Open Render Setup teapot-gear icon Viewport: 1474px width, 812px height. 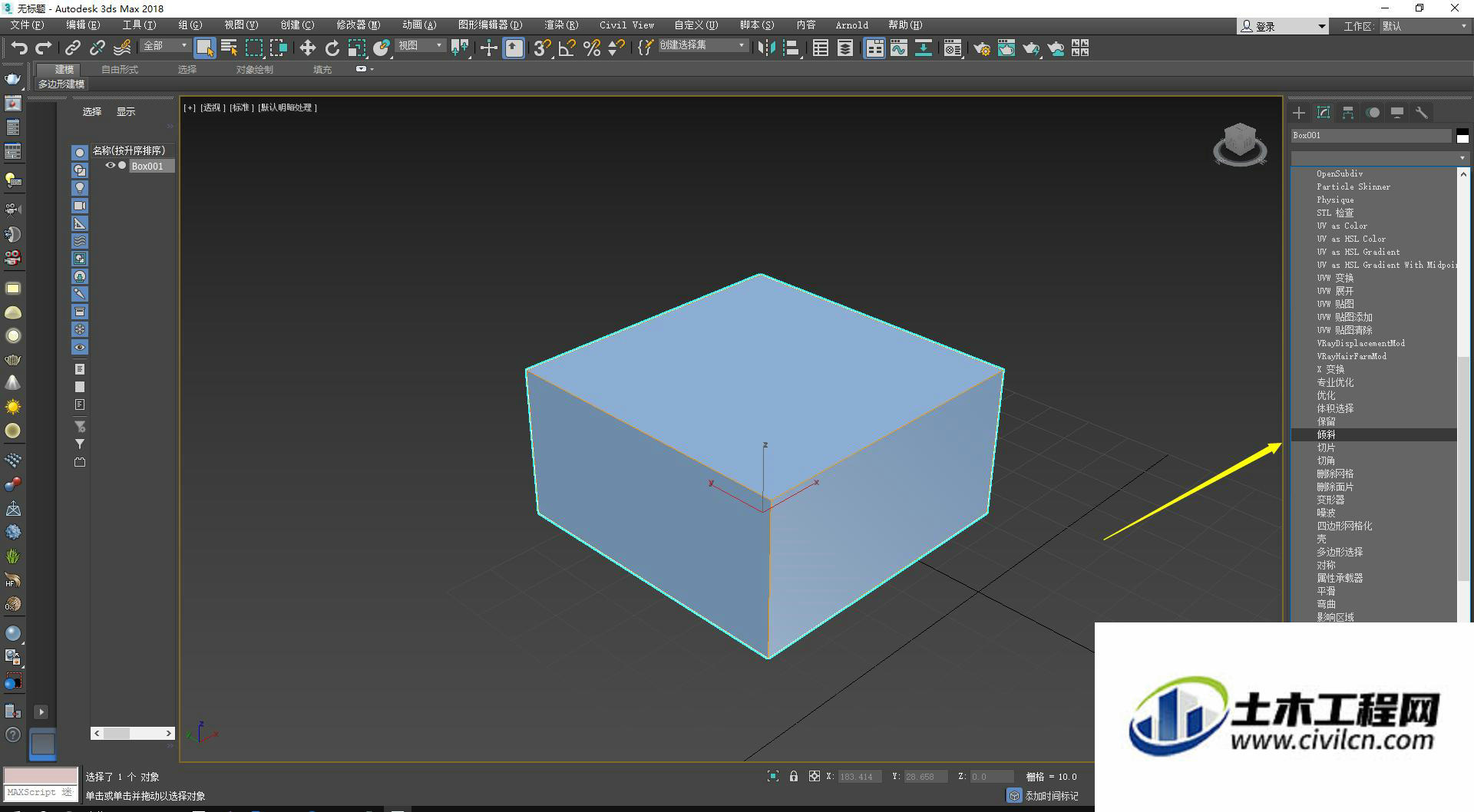point(981,48)
